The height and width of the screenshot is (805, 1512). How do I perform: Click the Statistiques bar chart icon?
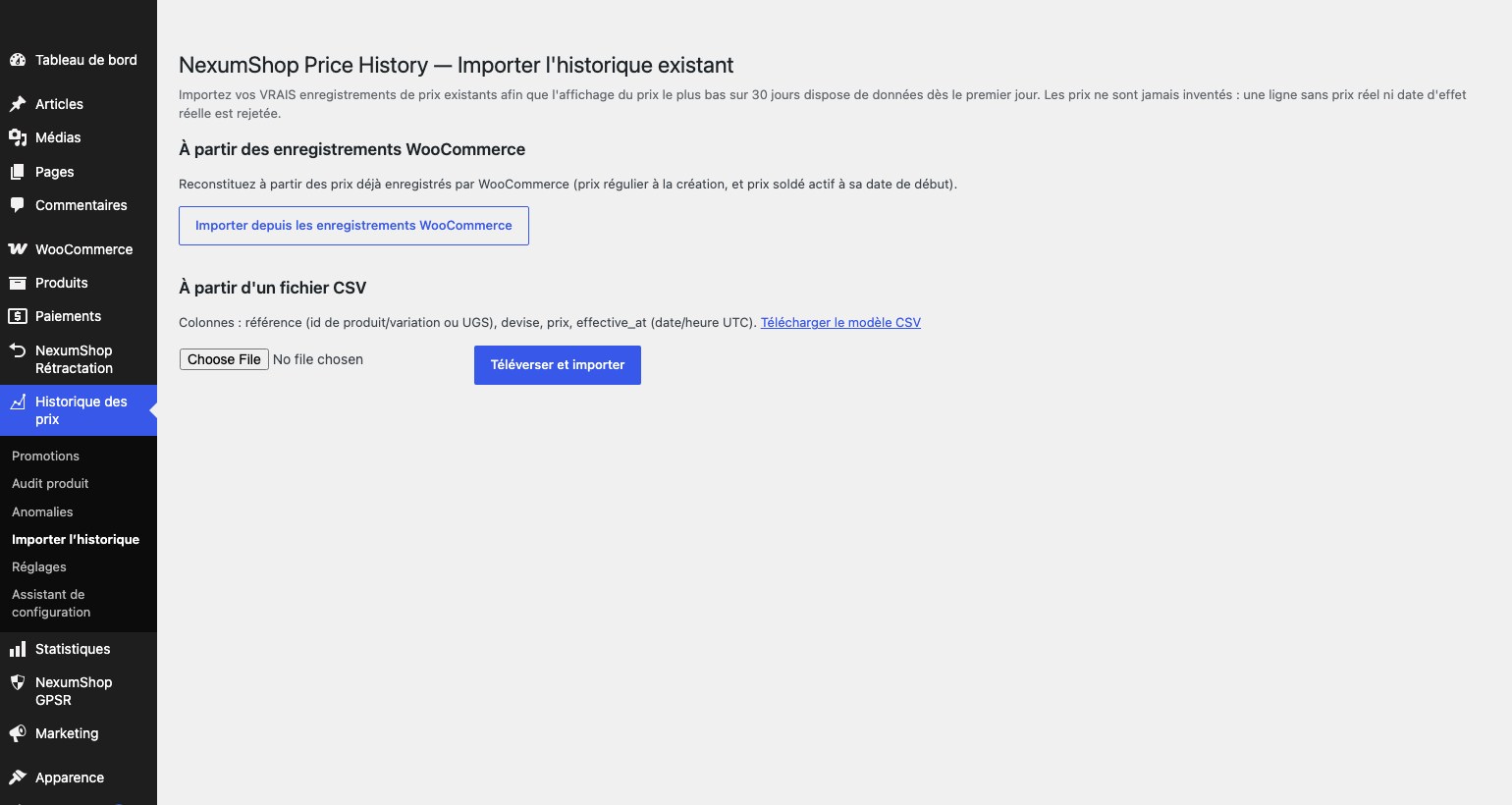pyautogui.click(x=18, y=649)
